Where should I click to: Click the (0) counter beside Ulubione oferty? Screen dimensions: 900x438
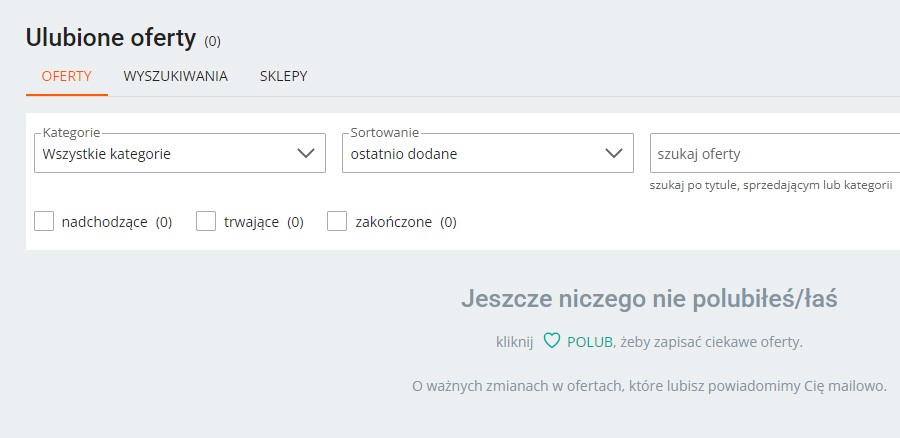tap(212, 41)
